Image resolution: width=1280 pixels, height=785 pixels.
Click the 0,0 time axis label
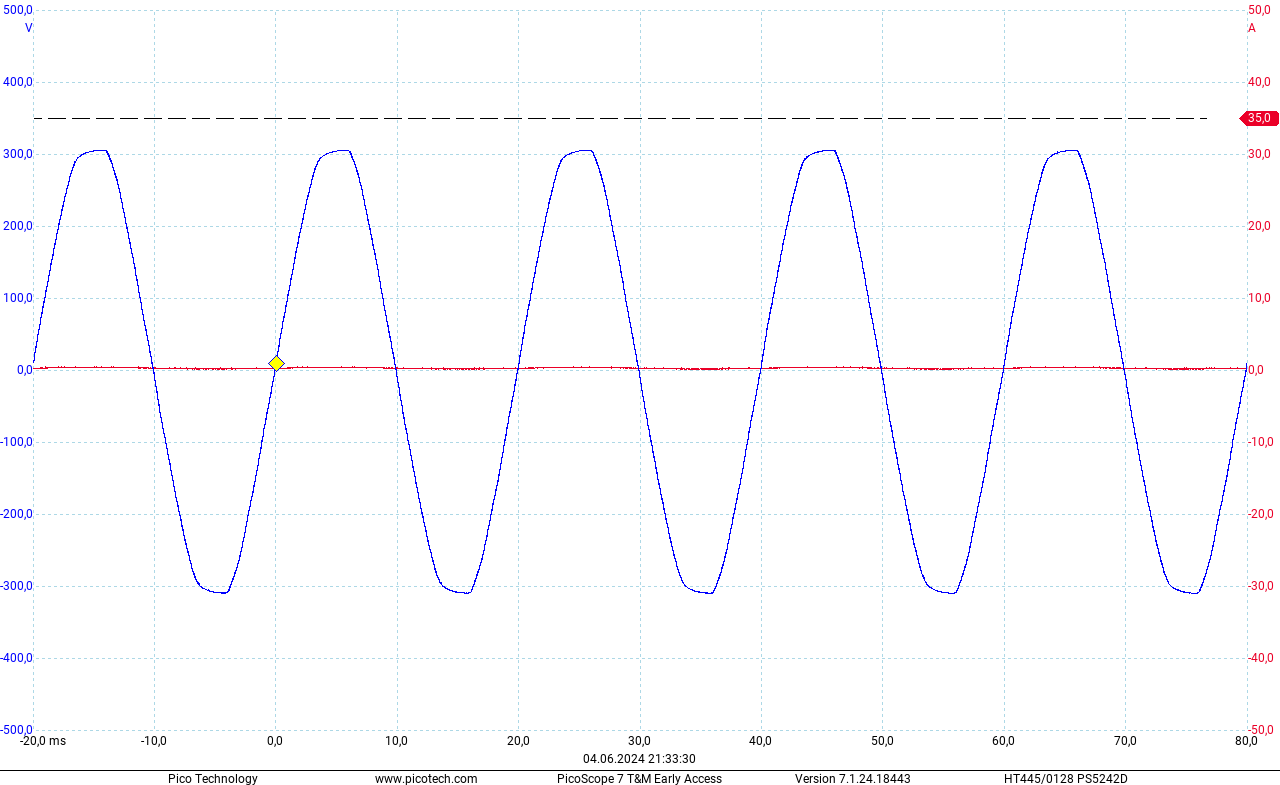(275, 741)
